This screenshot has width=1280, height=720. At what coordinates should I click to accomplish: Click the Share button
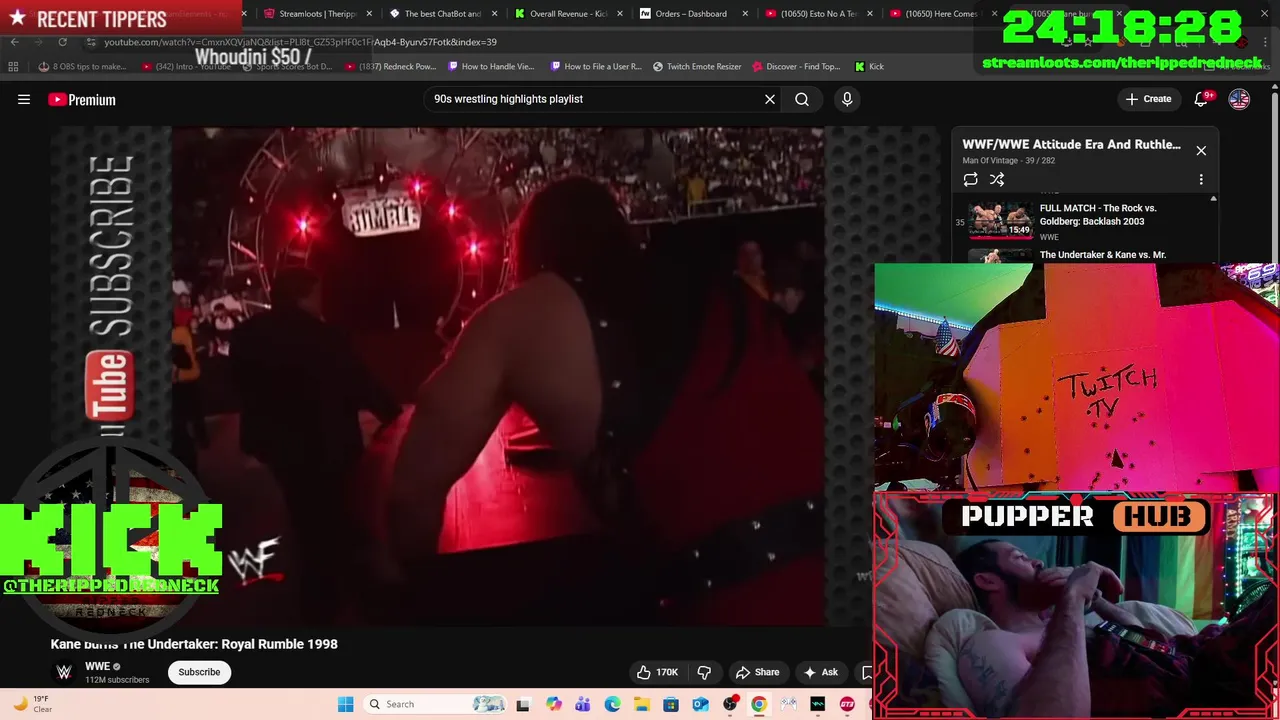point(757,672)
